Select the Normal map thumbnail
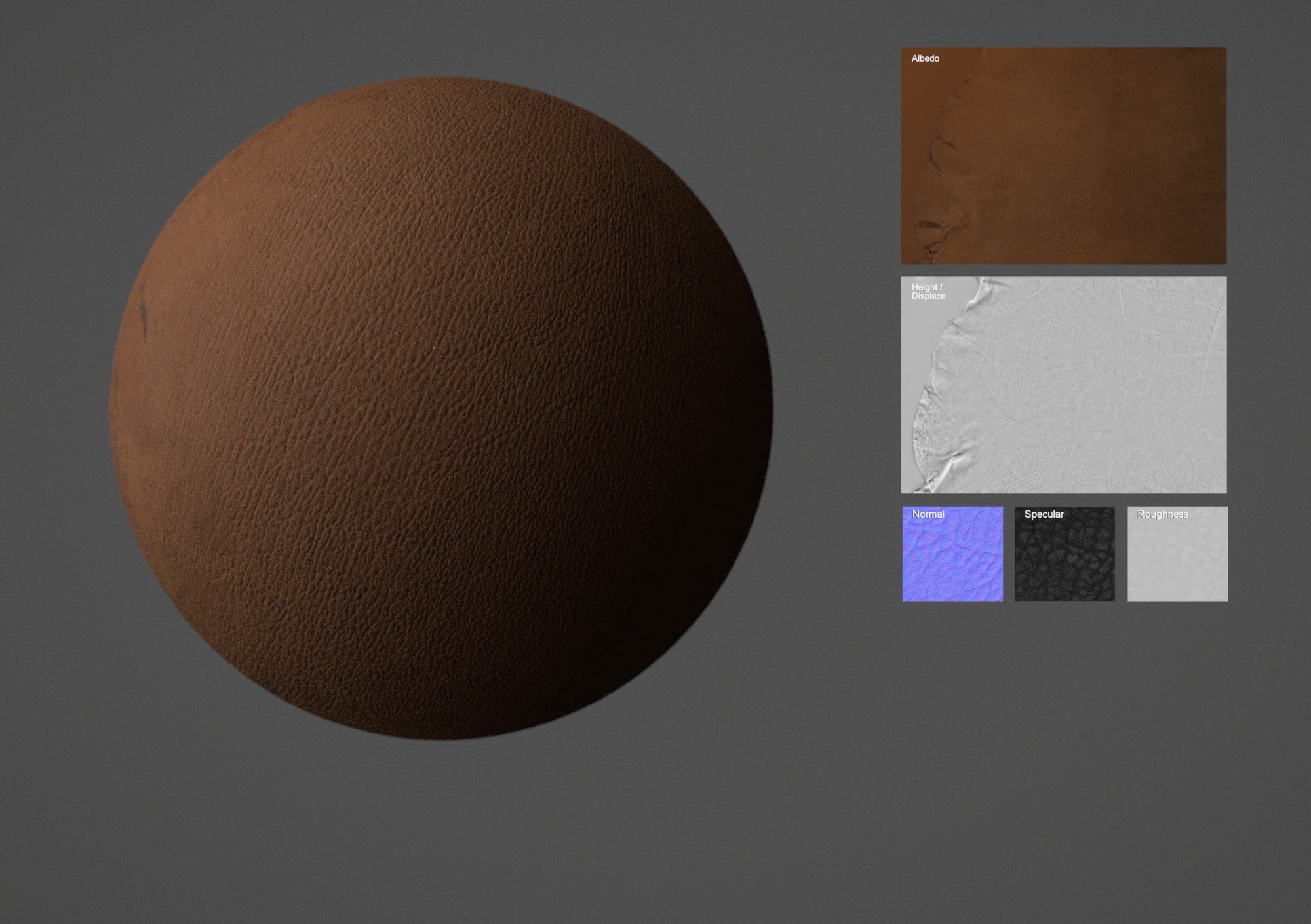 952,554
